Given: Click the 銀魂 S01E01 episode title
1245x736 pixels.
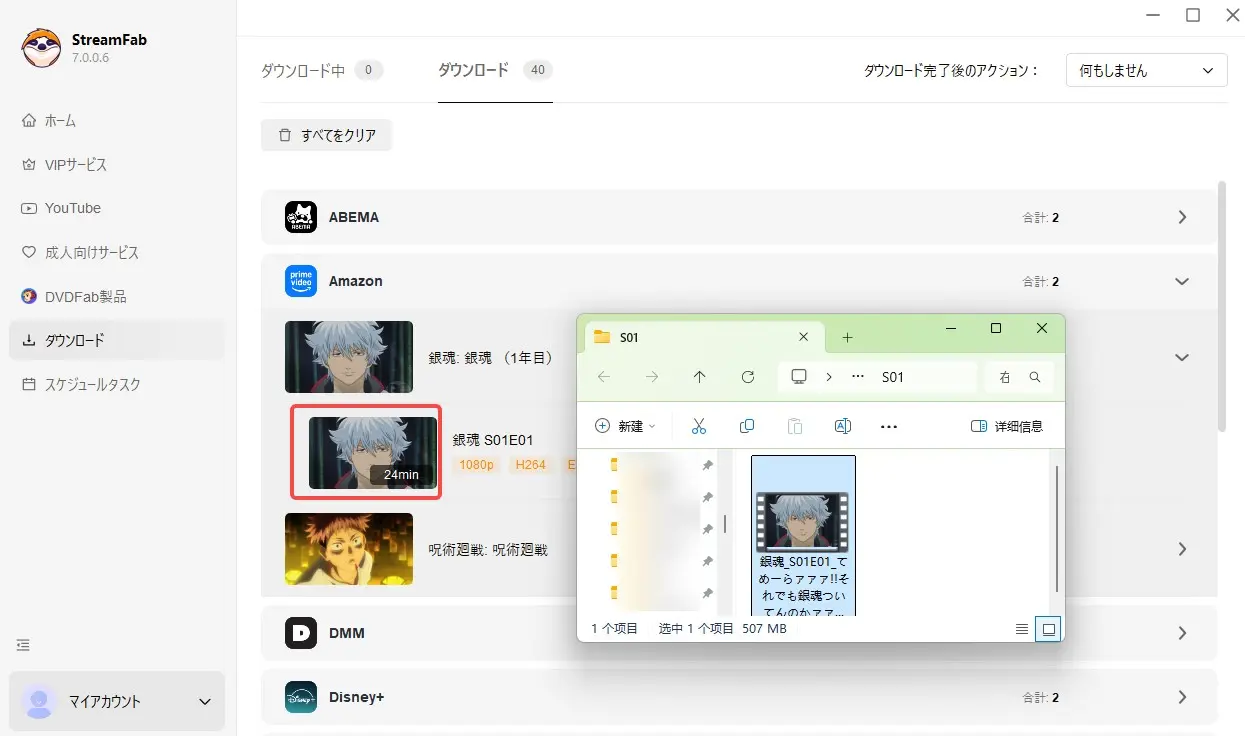Looking at the screenshot, I should point(493,440).
